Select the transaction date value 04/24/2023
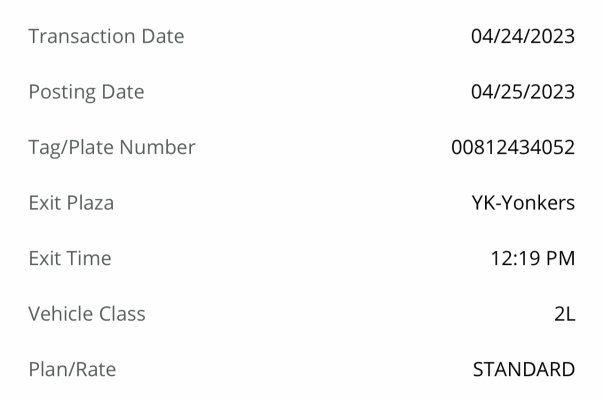The image size is (604, 400). point(523,36)
